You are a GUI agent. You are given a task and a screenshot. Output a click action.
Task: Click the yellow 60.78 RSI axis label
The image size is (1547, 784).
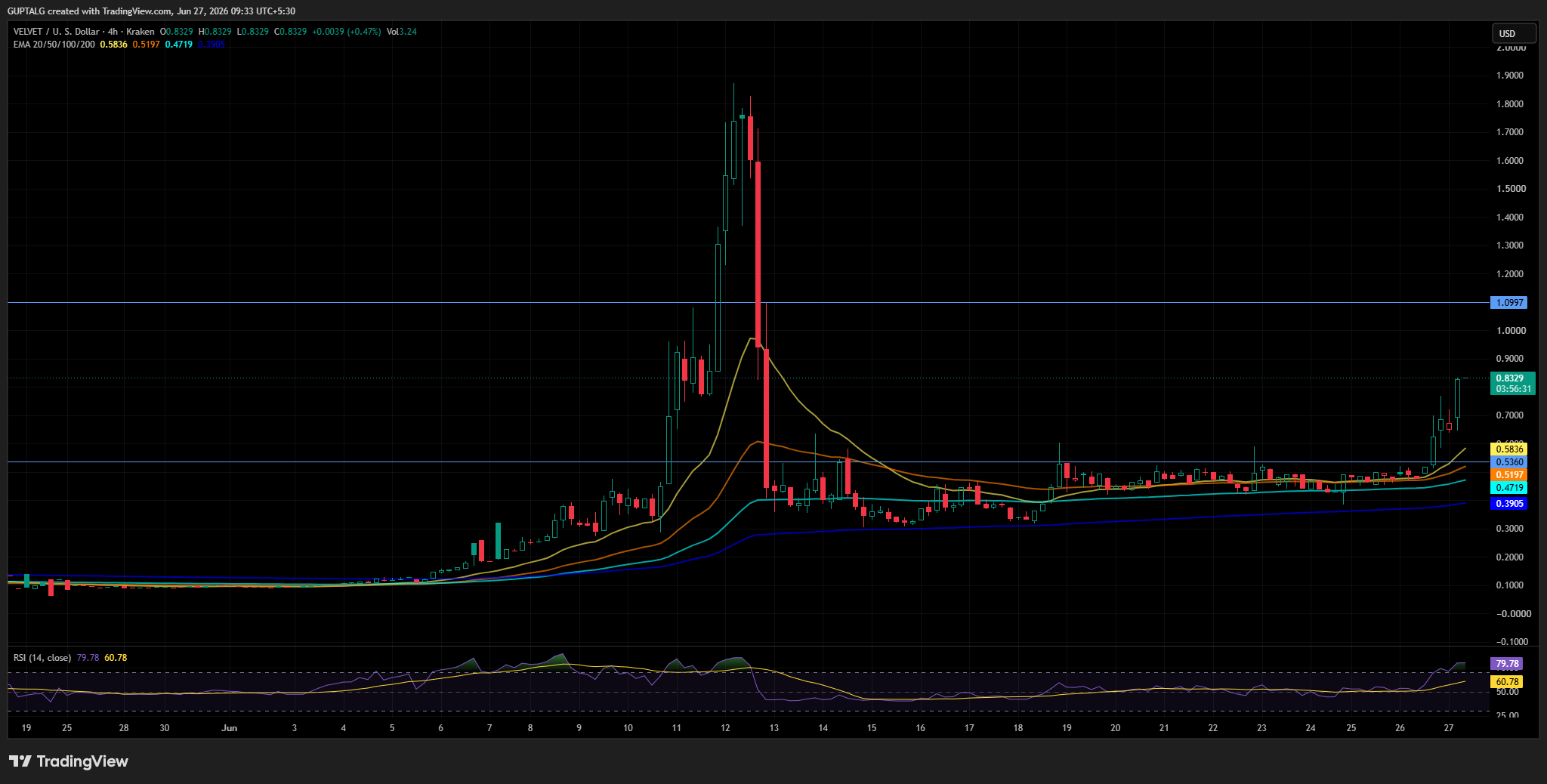tap(1506, 682)
